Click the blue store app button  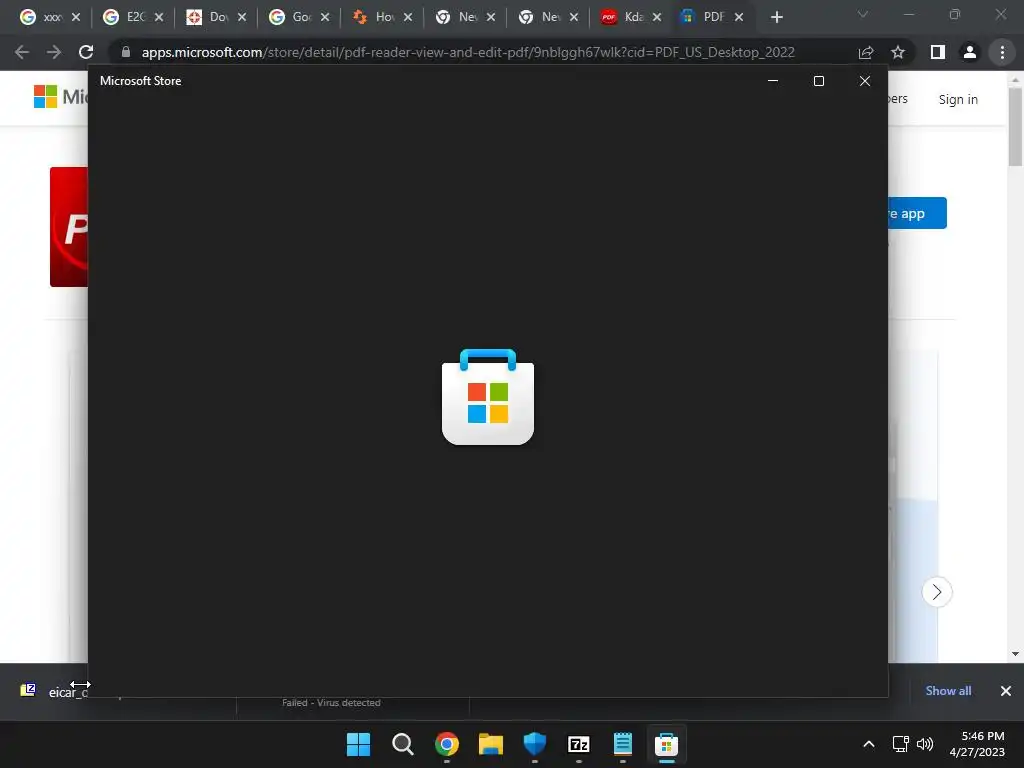pyautogui.click(x=917, y=213)
